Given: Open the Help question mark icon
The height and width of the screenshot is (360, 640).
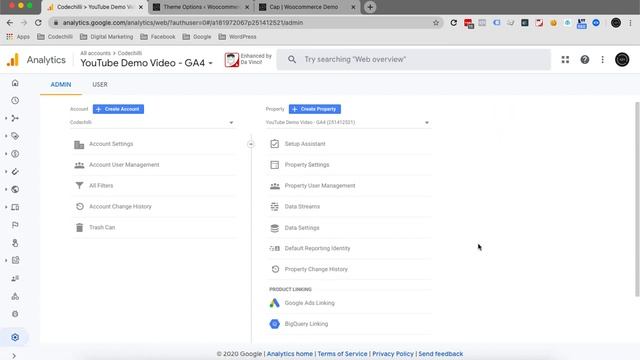Looking at the screenshot, I should (x=584, y=60).
